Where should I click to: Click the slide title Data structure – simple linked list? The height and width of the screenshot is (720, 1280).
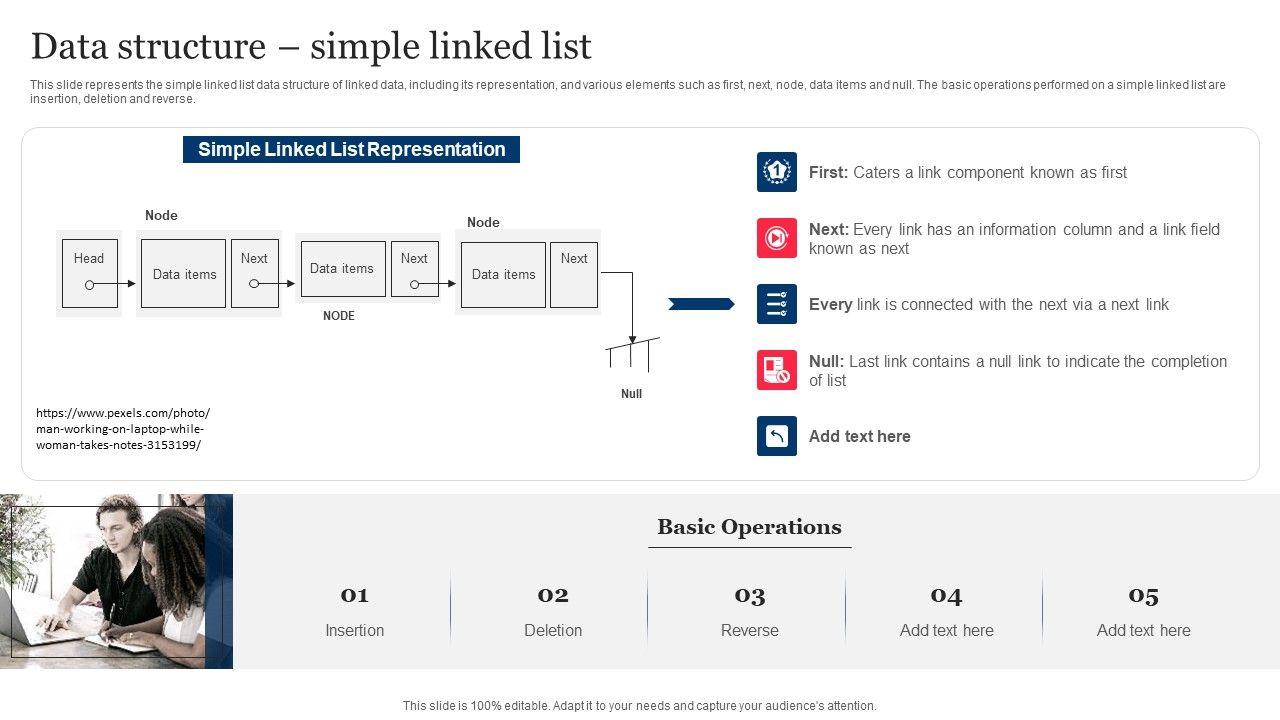[311, 46]
